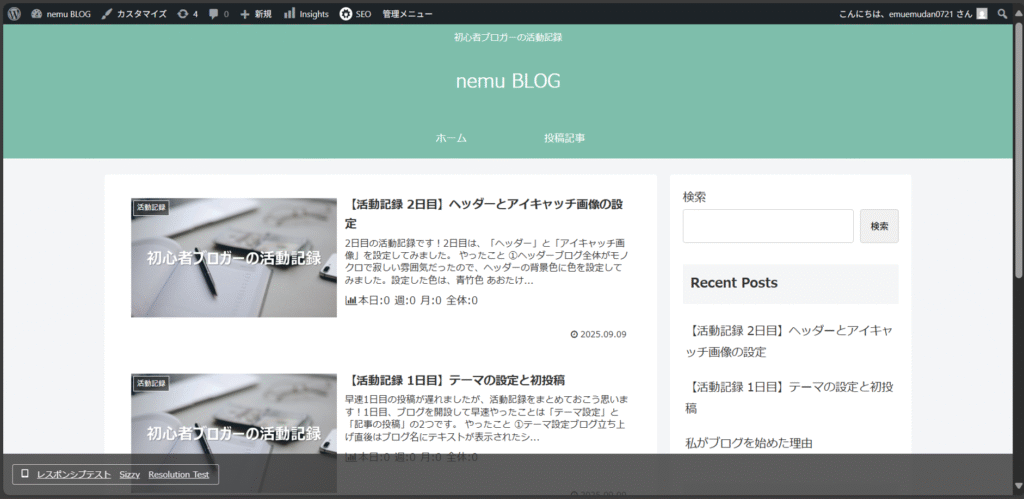Open post title 【活動記録 2日目】ヘッダーとアイキャッチ画像の設定
The width and height of the screenshot is (1024, 499).
(x=484, y=214)
